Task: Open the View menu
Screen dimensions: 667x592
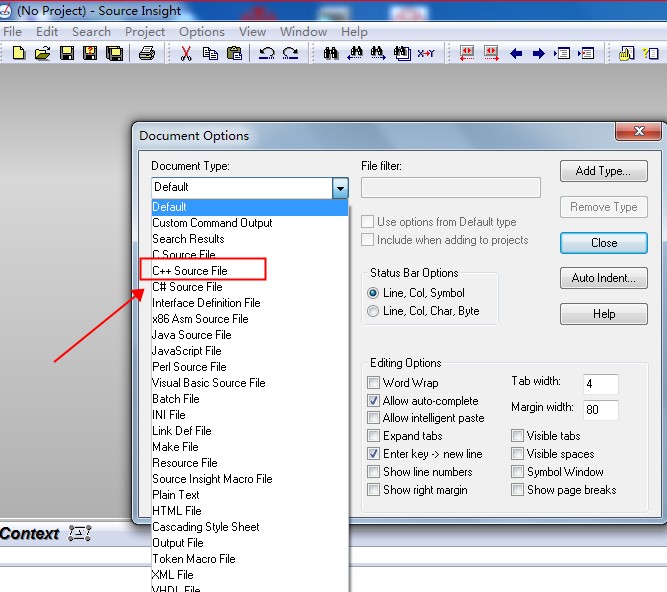Action: (252, 32)
